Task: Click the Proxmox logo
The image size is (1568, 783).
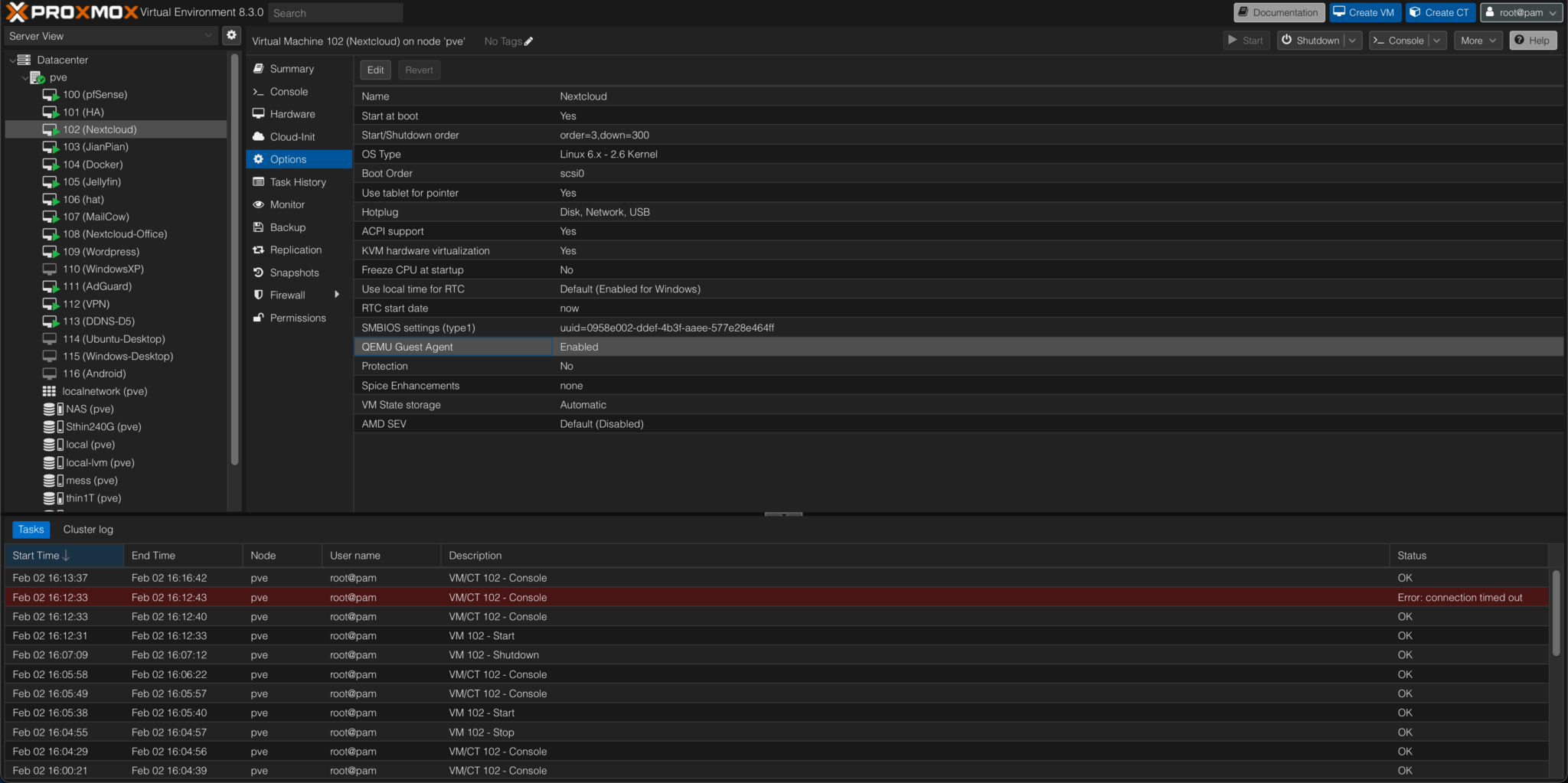Action: (72, 12)
